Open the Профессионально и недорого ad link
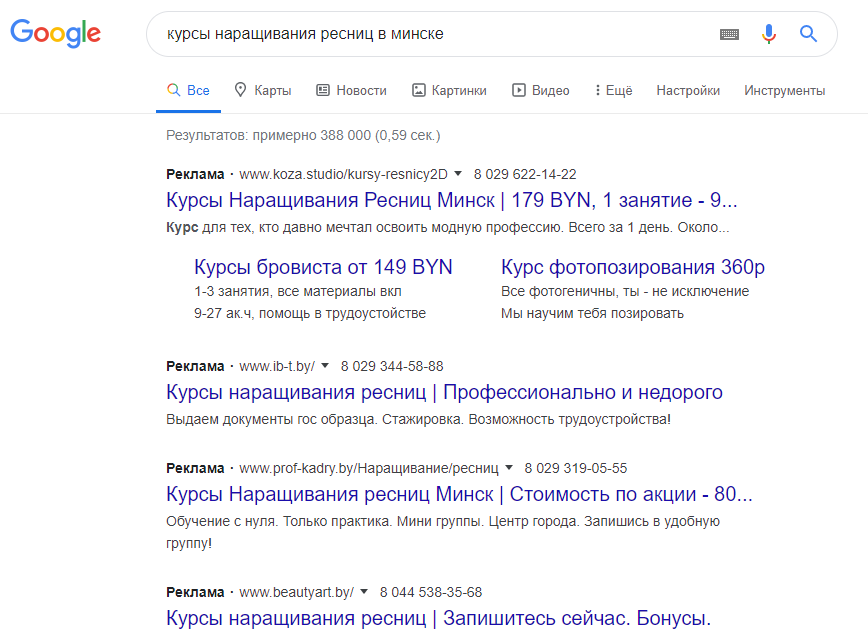868x637 pixels. pos(444,392)
